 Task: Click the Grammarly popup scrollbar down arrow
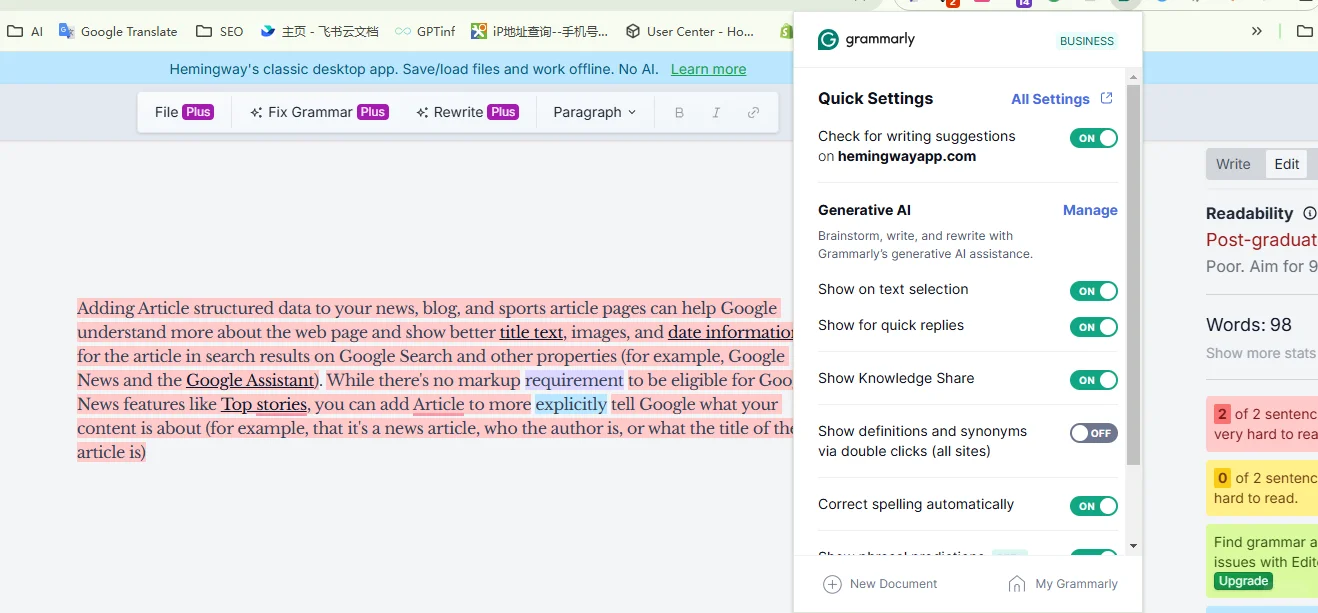(x=1133, y=546)
